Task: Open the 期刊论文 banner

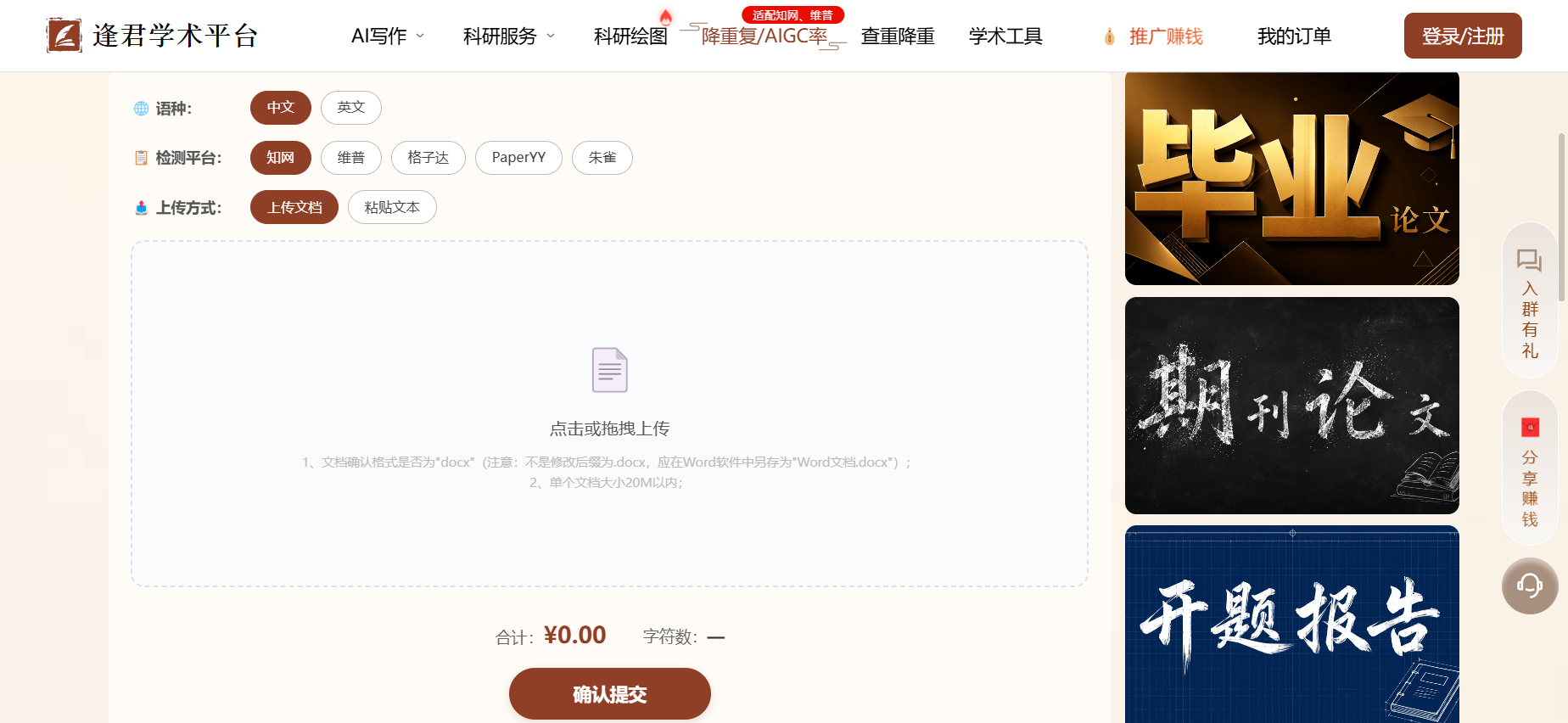Action: click(x=1292, y=406)
